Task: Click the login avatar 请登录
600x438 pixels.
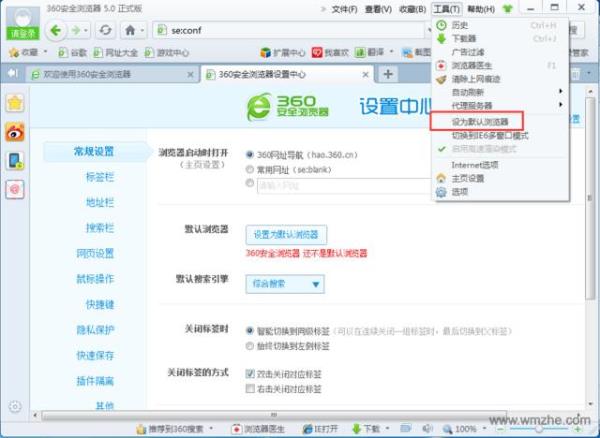Action: click(x=23, y=23)
